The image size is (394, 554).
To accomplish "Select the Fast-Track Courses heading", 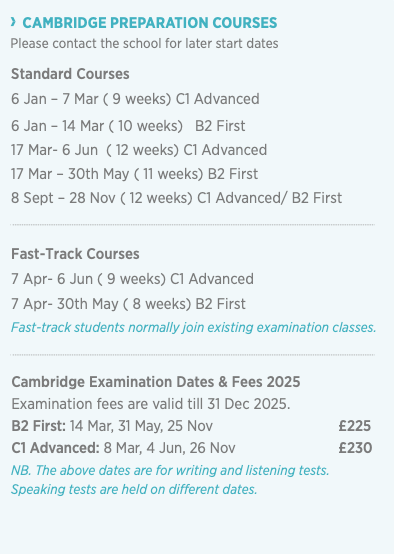I will pyautogui.click(x=75, y=254).
